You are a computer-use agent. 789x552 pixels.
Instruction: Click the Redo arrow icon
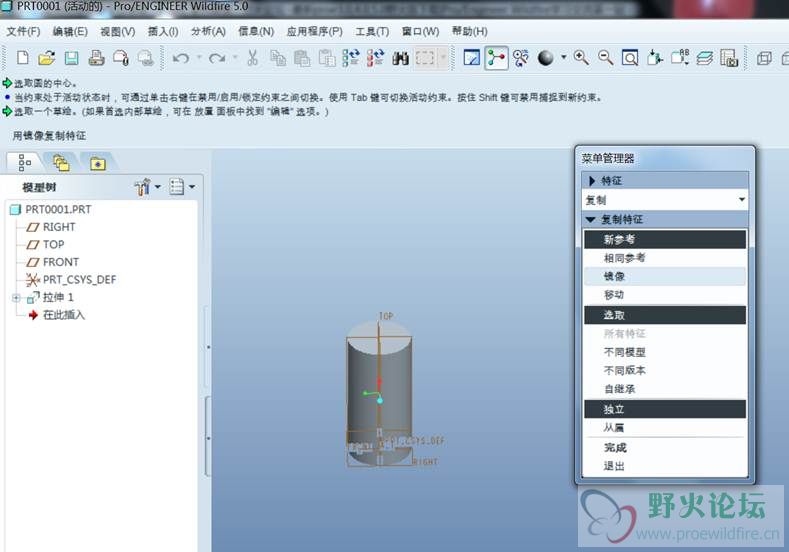click(216, 58)
